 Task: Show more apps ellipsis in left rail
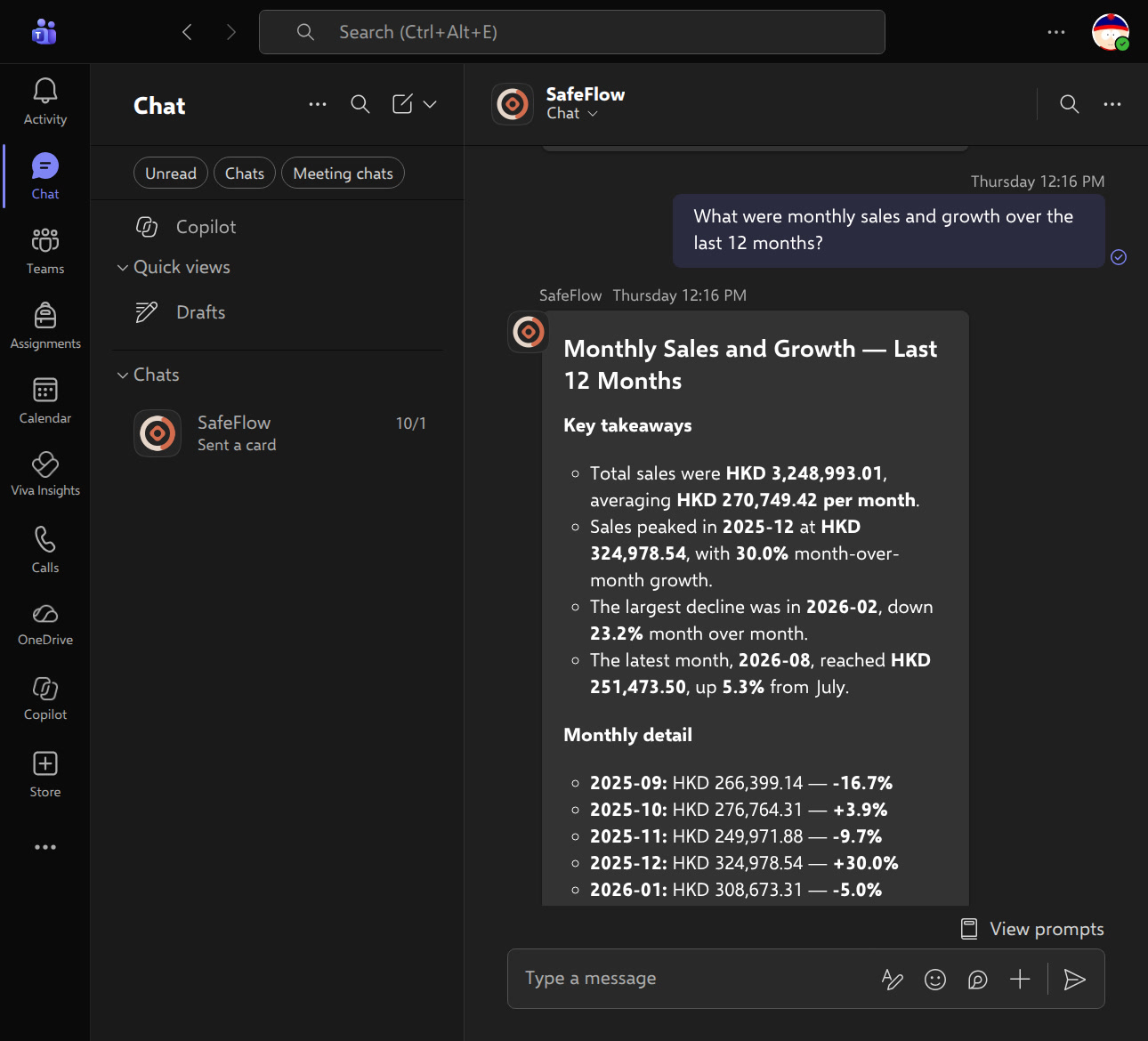[45, 847]
